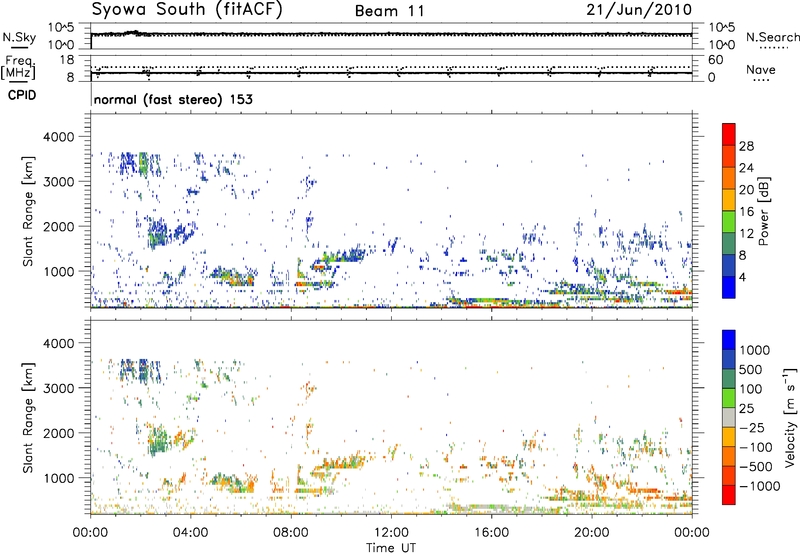The width and height of the screenshot is (800, 554).
Task: Click the 'Slant Range [km]' label of velocity panel
Action: coord(28,417)
